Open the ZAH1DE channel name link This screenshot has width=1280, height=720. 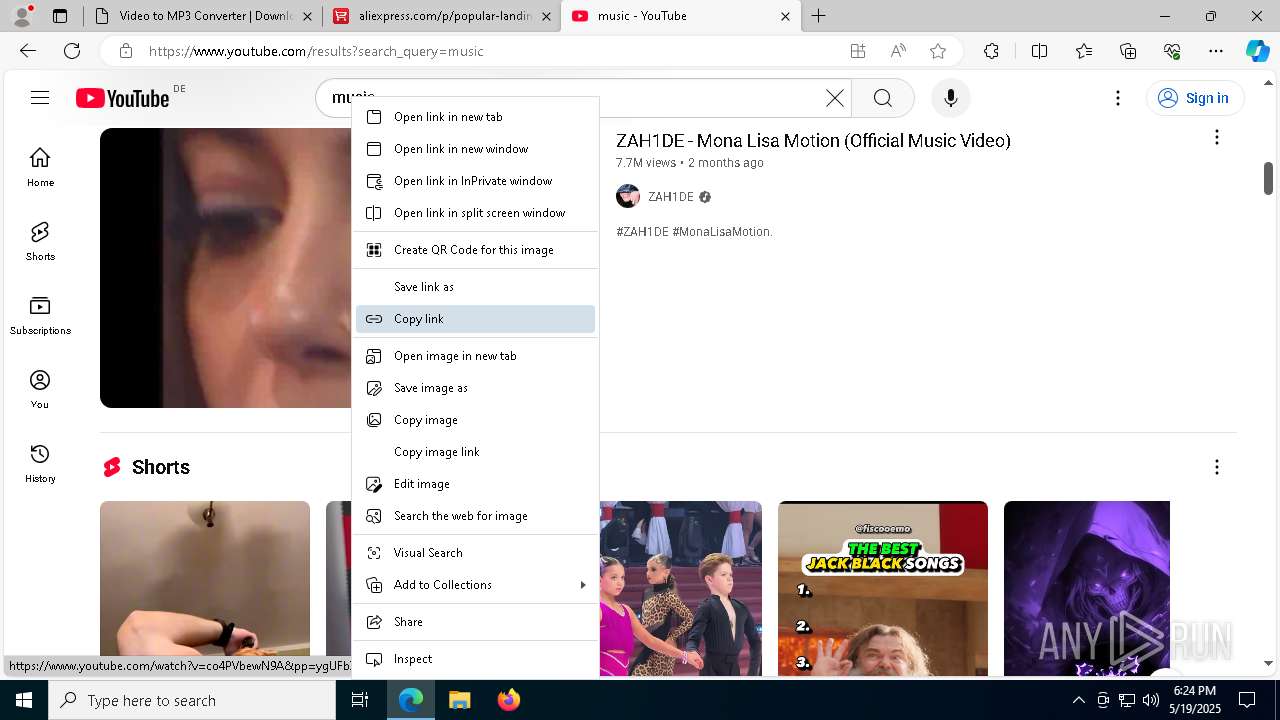click(x=670, y=197)
